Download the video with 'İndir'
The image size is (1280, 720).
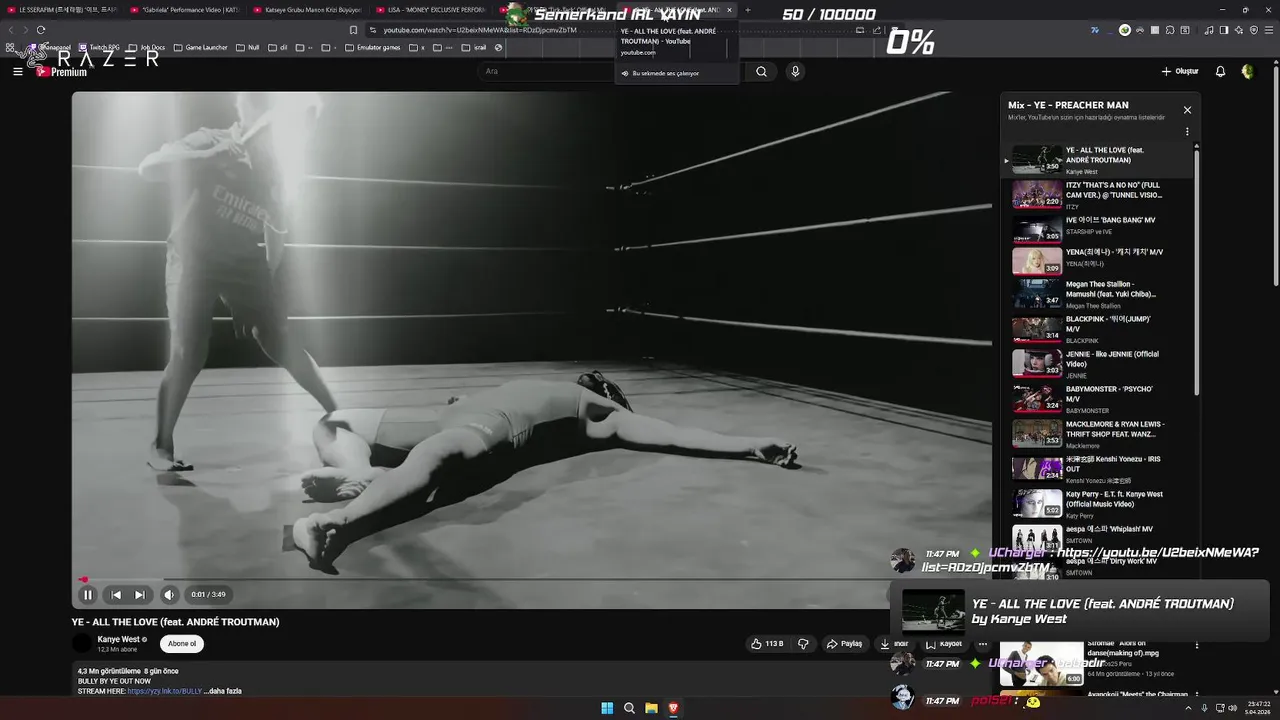(894, 644)
